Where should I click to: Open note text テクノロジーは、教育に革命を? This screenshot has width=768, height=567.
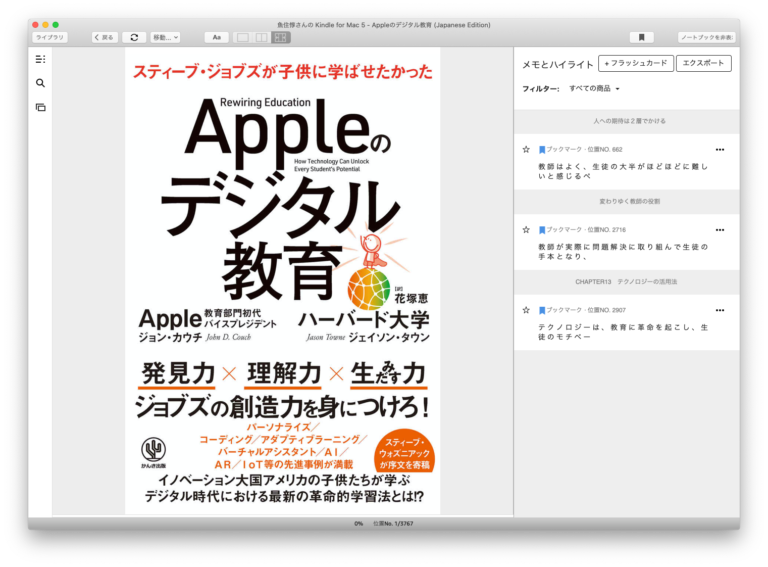click(x=623, y=332)
